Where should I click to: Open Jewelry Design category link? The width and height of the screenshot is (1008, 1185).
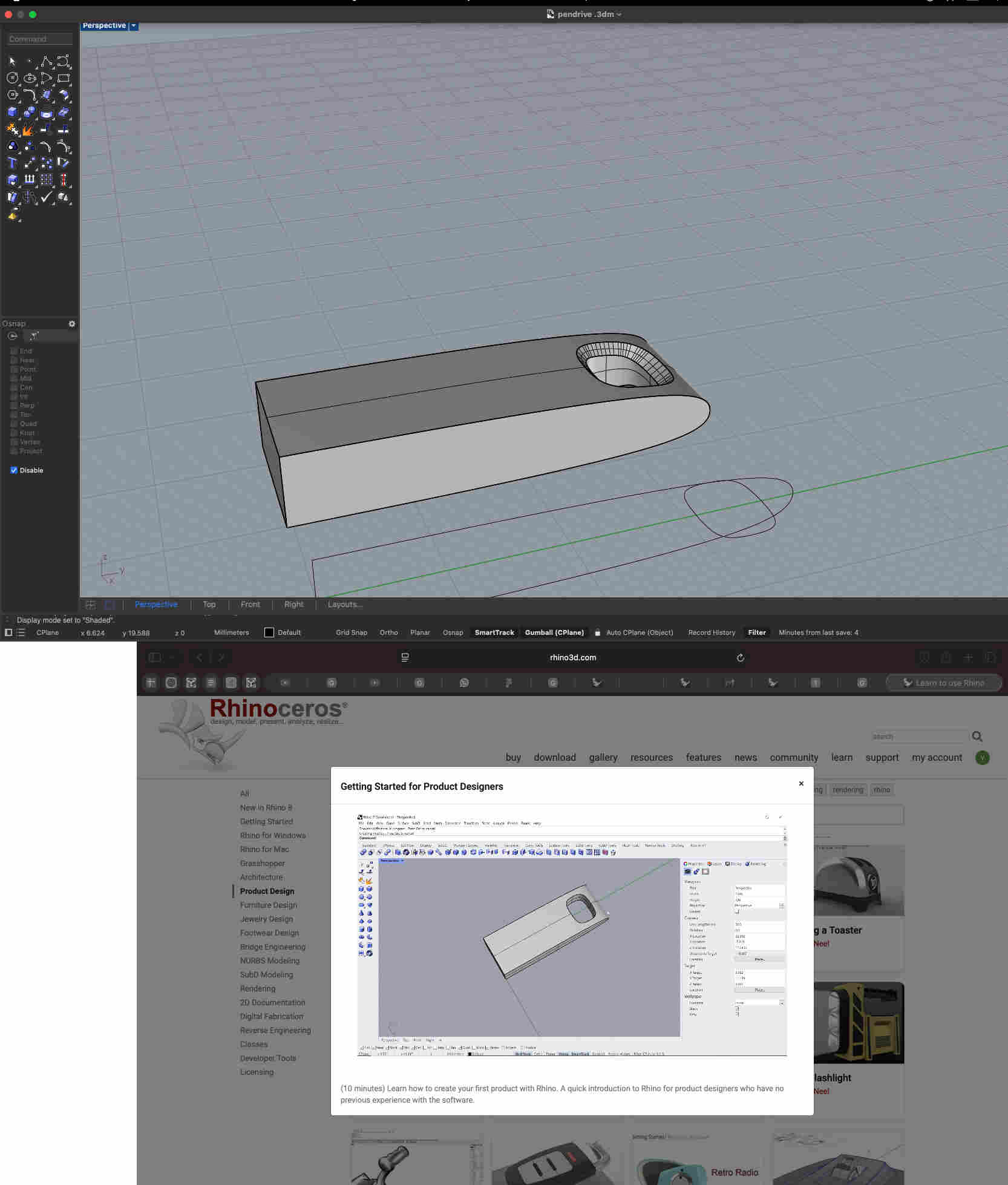tap(266, 919)
